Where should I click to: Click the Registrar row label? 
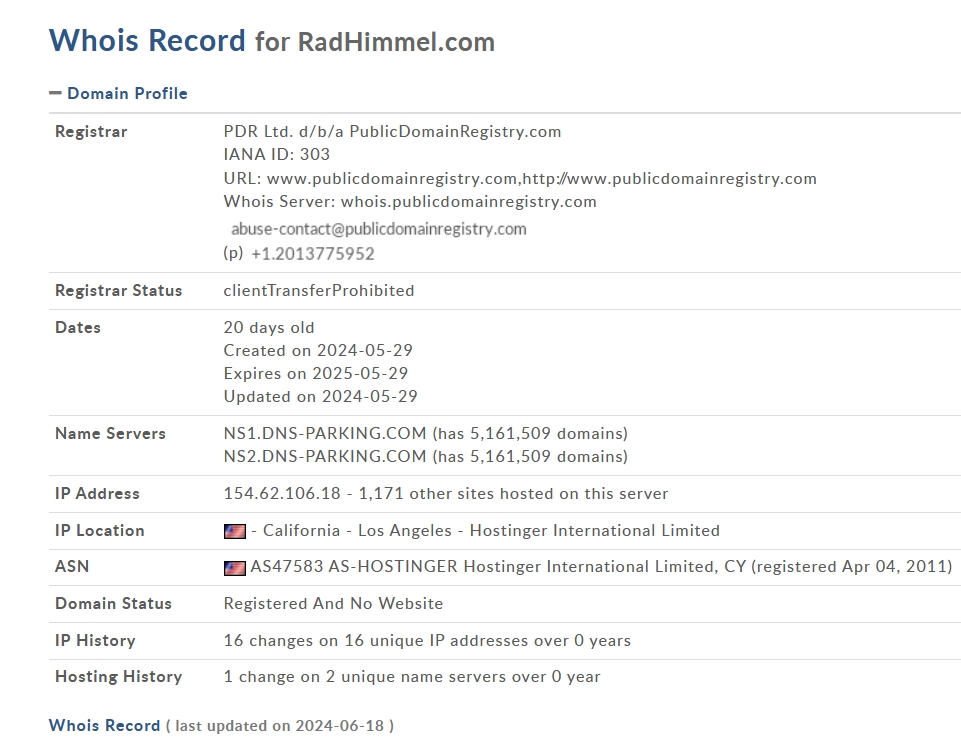point(91,132)
